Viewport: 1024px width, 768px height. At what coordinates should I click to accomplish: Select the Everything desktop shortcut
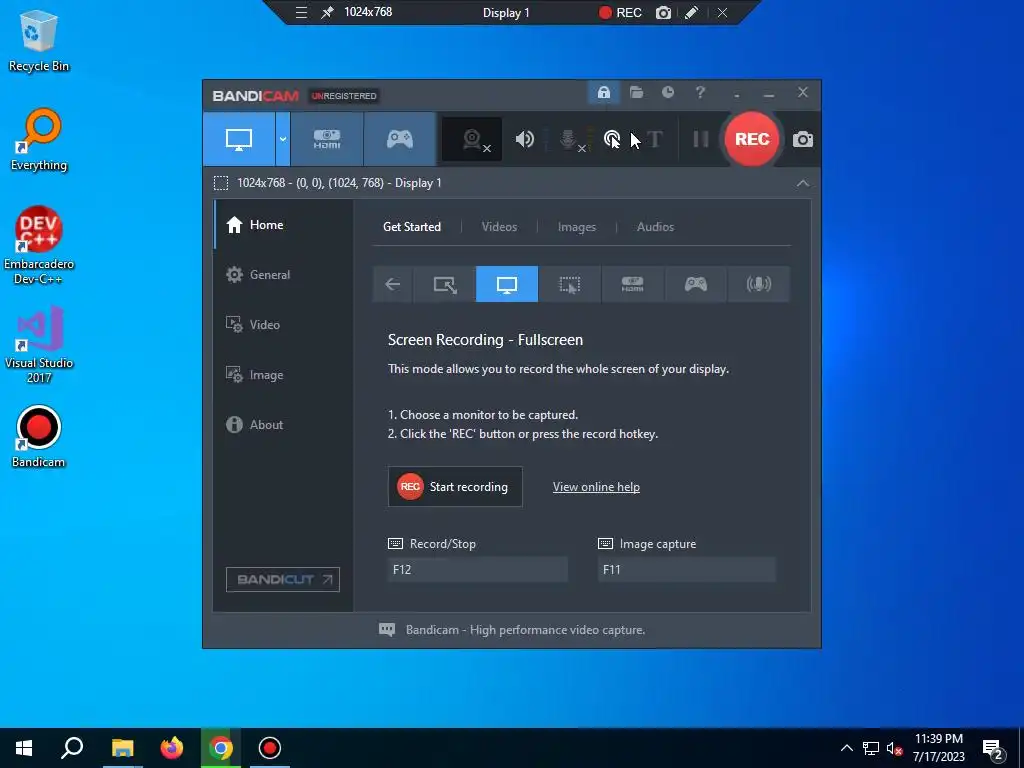(39, 140)
